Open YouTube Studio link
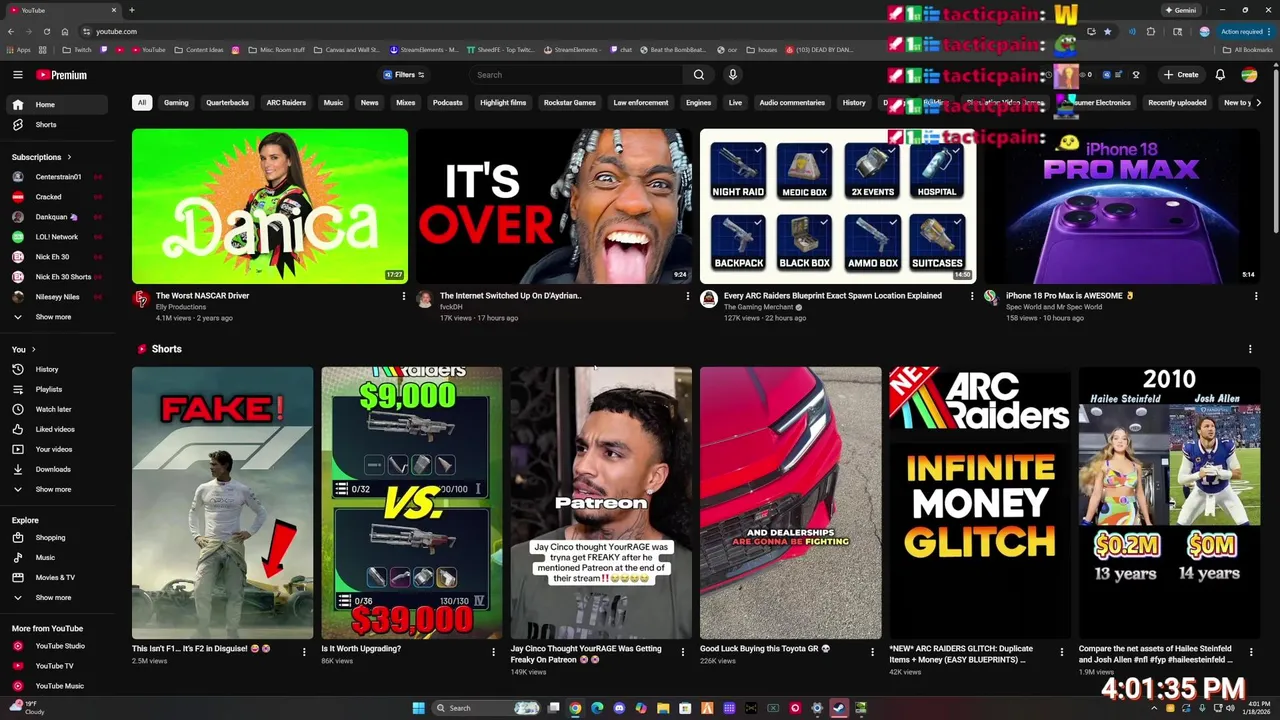Image resolution: width=1280 pixels, height=720 pixels. pos(56,646)
